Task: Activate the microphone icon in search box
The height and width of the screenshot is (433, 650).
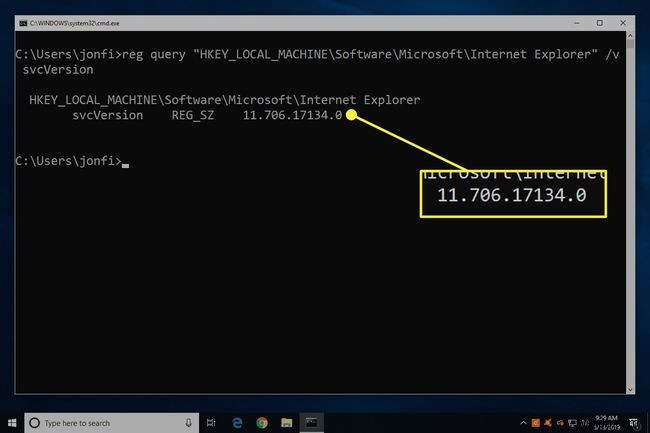Action: pyautogui.click(x=188, y=423)
